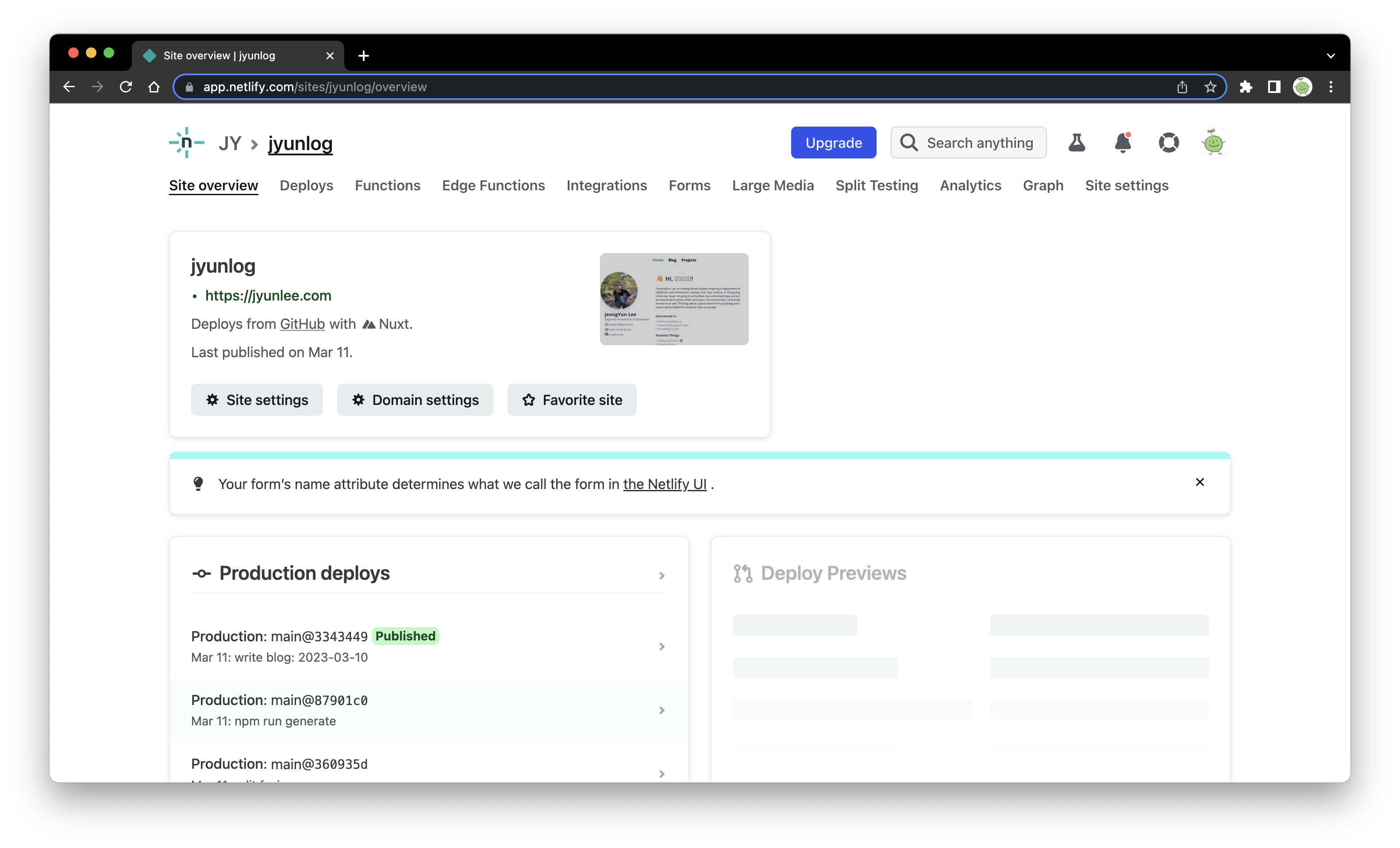The image size is (1400, 848).
Task: Open the Analytics tab
Action: (x=970, y=185)
